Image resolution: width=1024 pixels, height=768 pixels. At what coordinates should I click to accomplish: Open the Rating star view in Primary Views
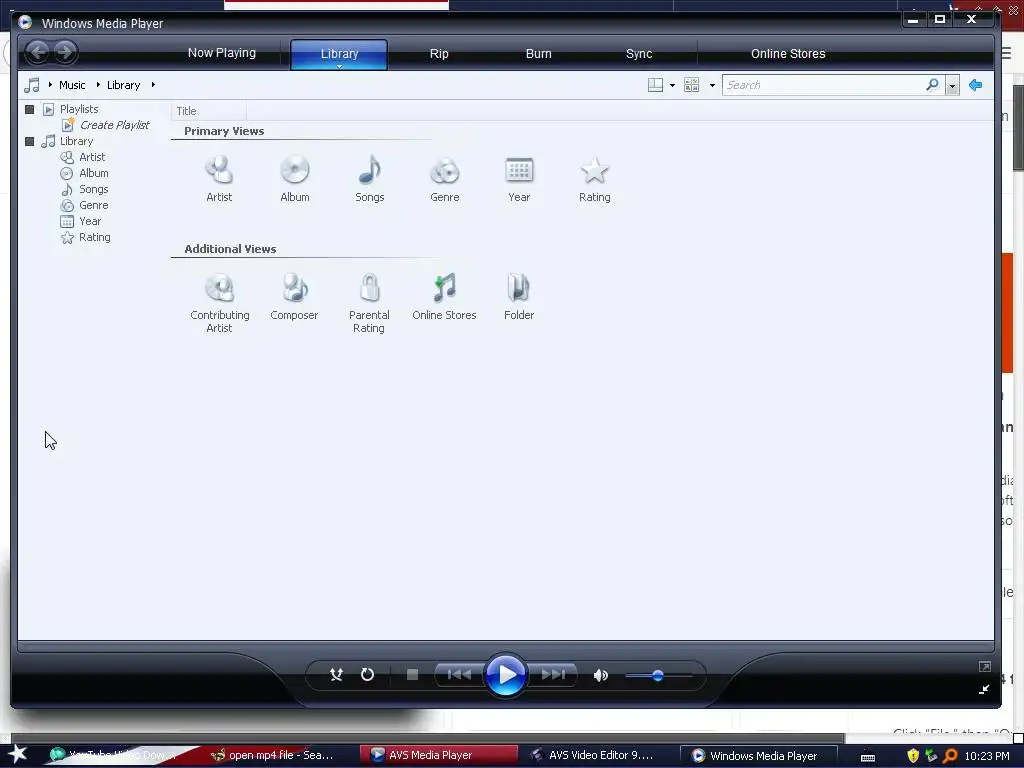pos(594,178)
